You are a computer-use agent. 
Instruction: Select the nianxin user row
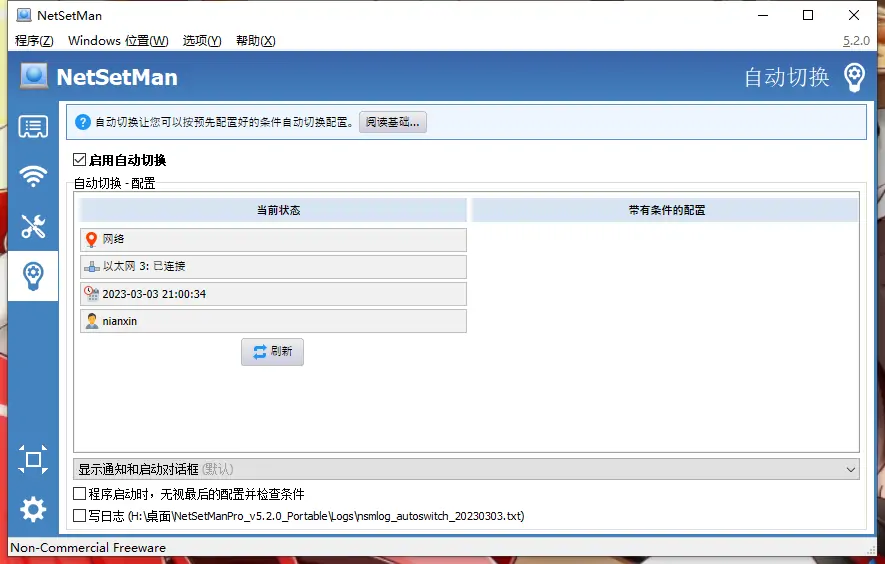tap(273, 321)
